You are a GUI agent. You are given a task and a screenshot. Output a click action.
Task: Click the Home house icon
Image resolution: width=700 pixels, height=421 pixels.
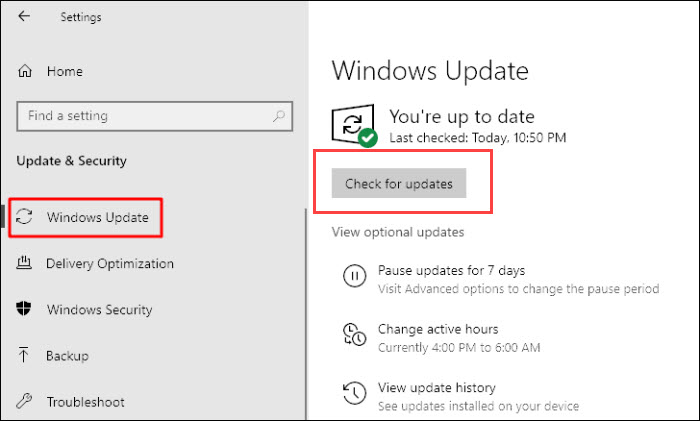[26, 72]
